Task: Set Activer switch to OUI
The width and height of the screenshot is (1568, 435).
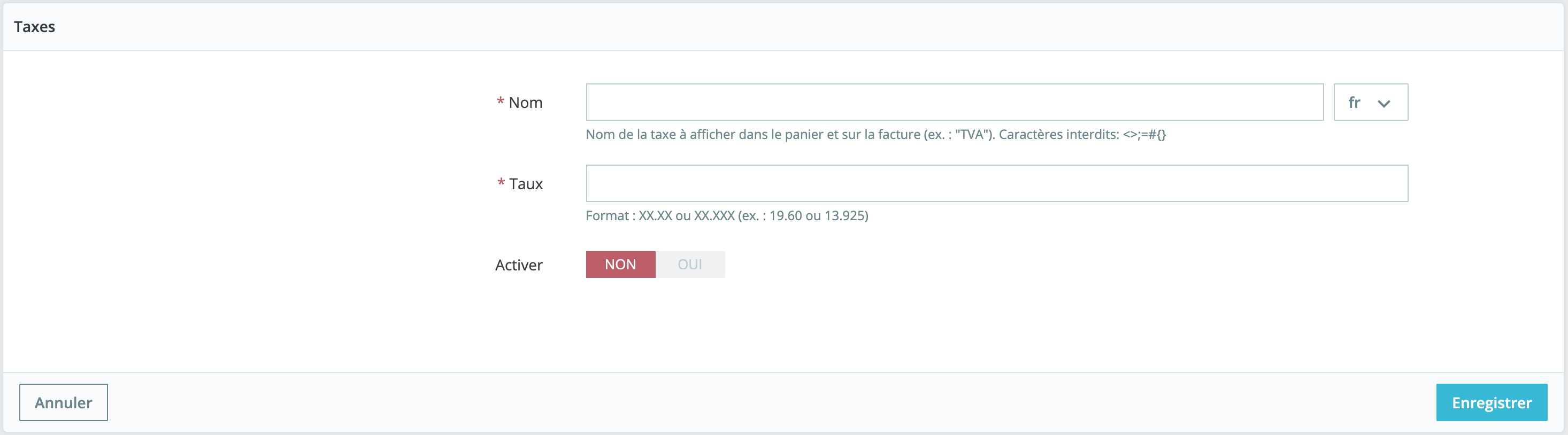Action: [690, 265]
